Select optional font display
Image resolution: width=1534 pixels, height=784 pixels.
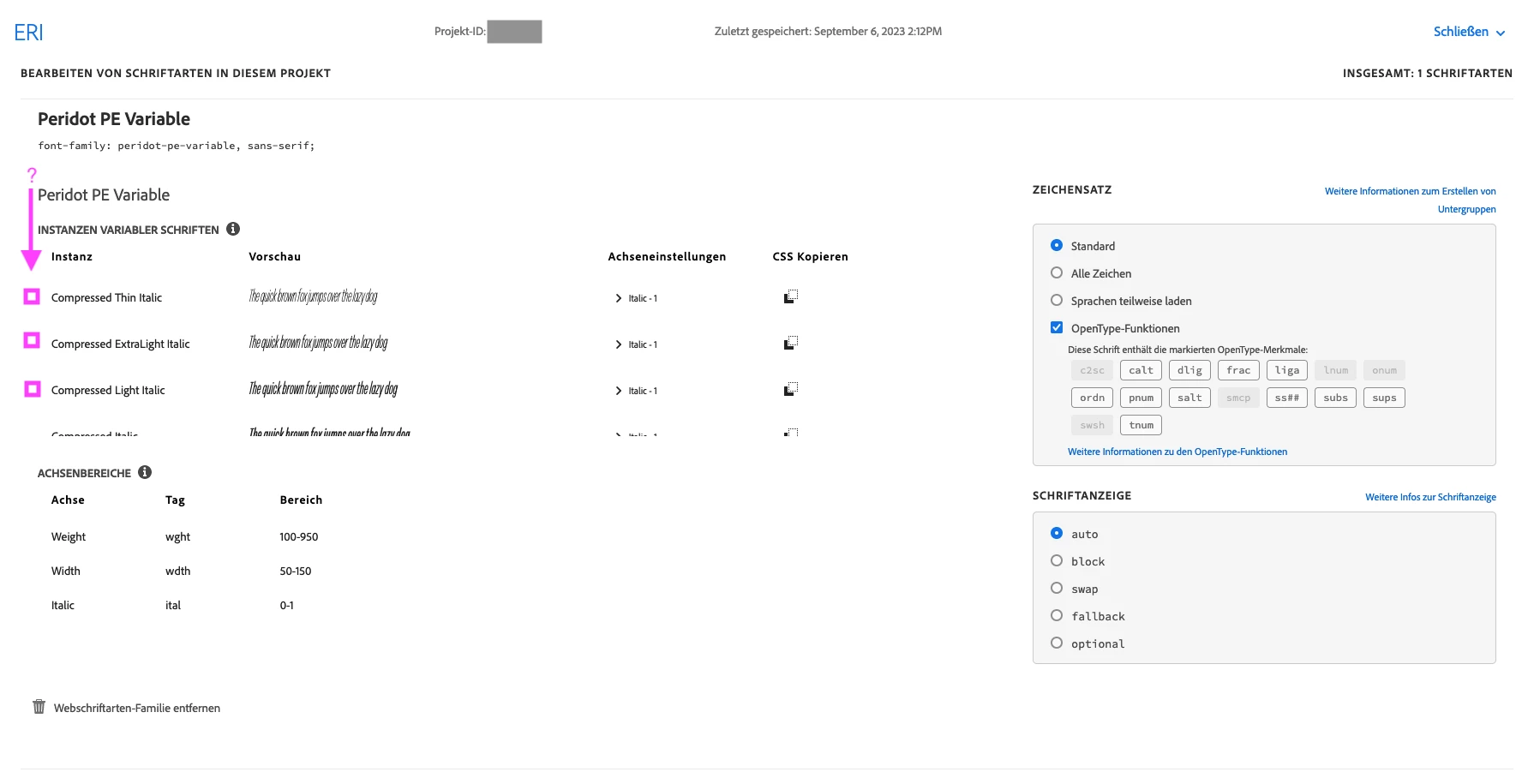tap(1057, 643)
